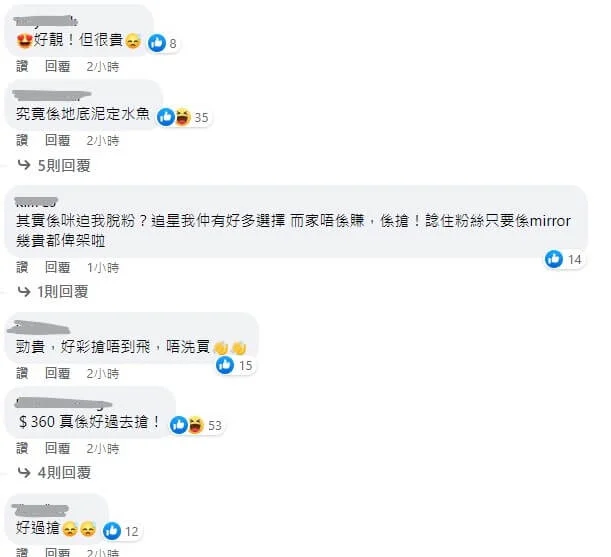Reply to the mirror fans comment

pos(56,267)
